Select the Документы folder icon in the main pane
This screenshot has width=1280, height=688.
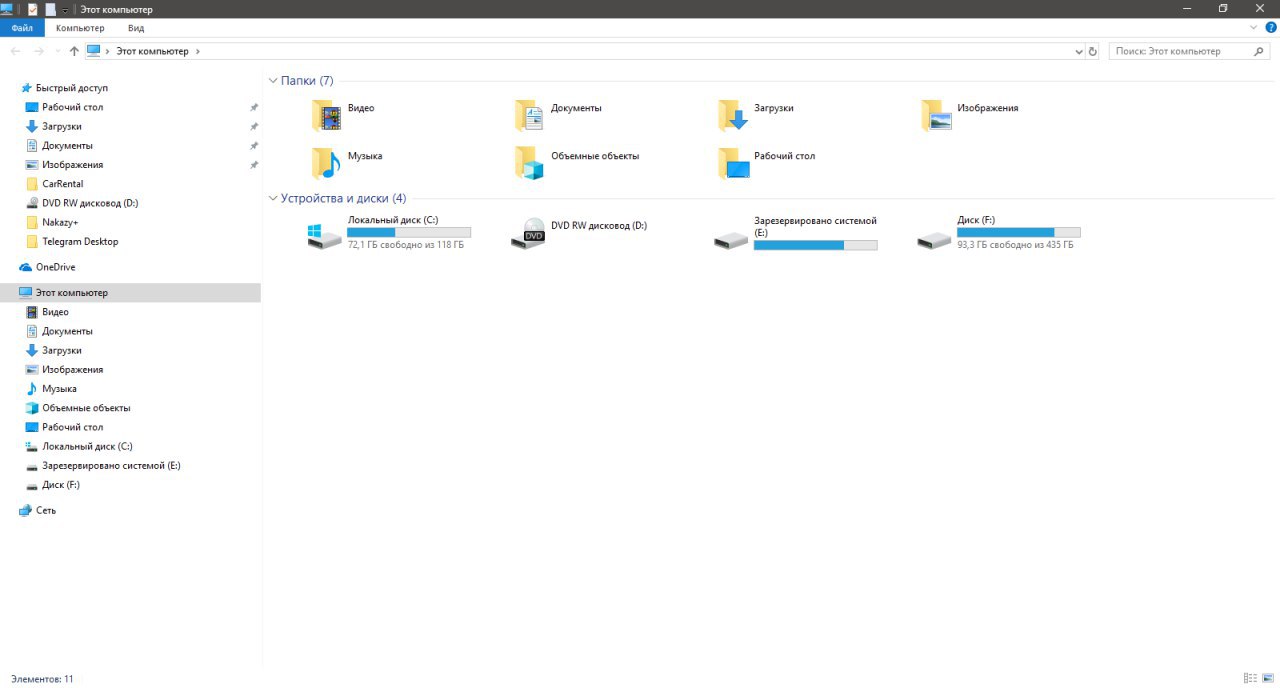click(x=529, y=116)
